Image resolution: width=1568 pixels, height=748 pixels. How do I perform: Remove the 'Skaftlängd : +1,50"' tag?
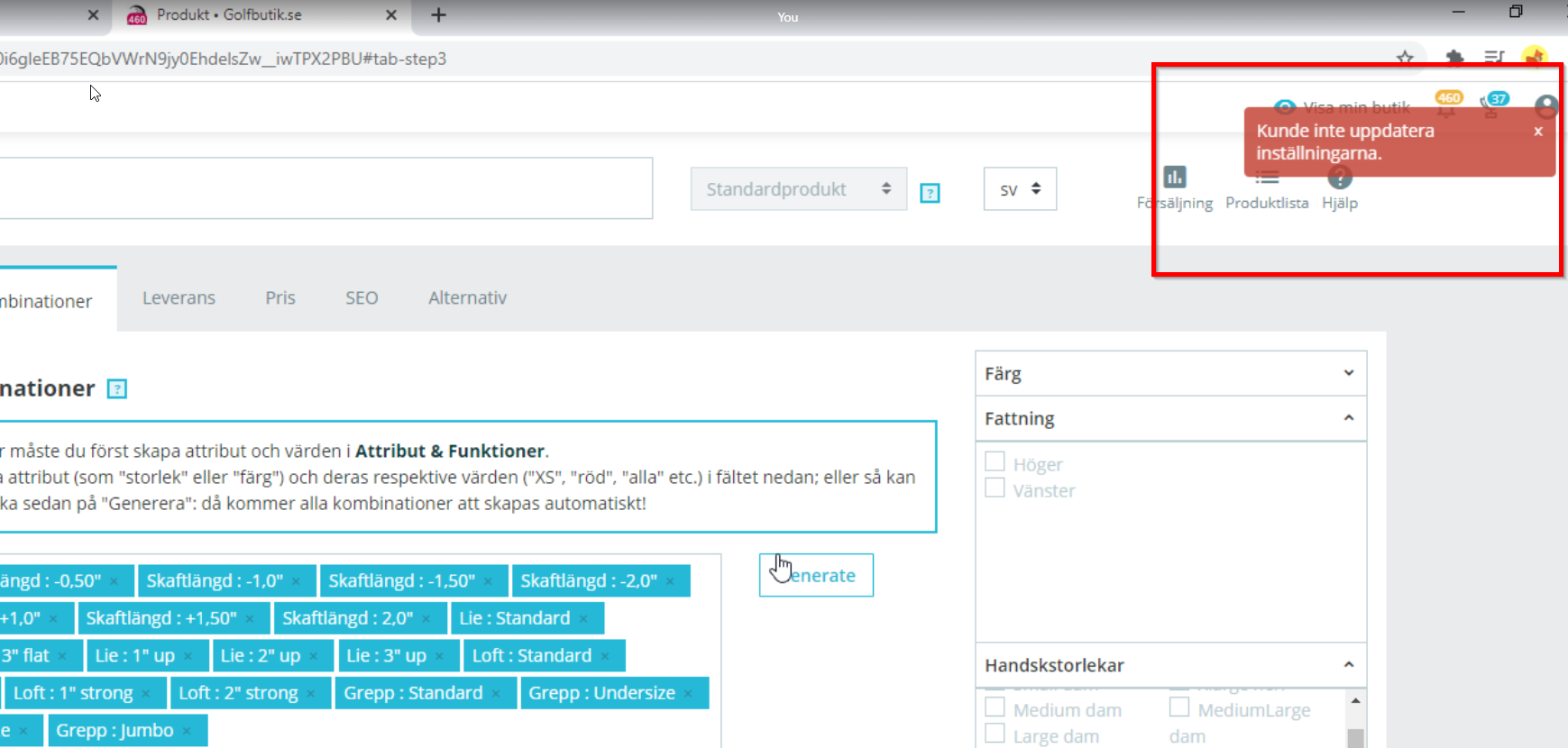coord(250,619)
